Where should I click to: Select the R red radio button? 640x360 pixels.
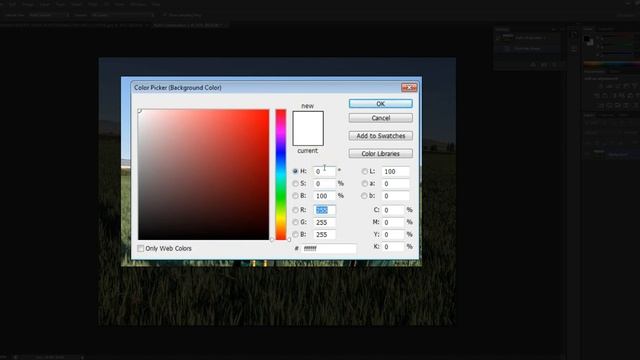pyautogui.click(x=295, y=210)
